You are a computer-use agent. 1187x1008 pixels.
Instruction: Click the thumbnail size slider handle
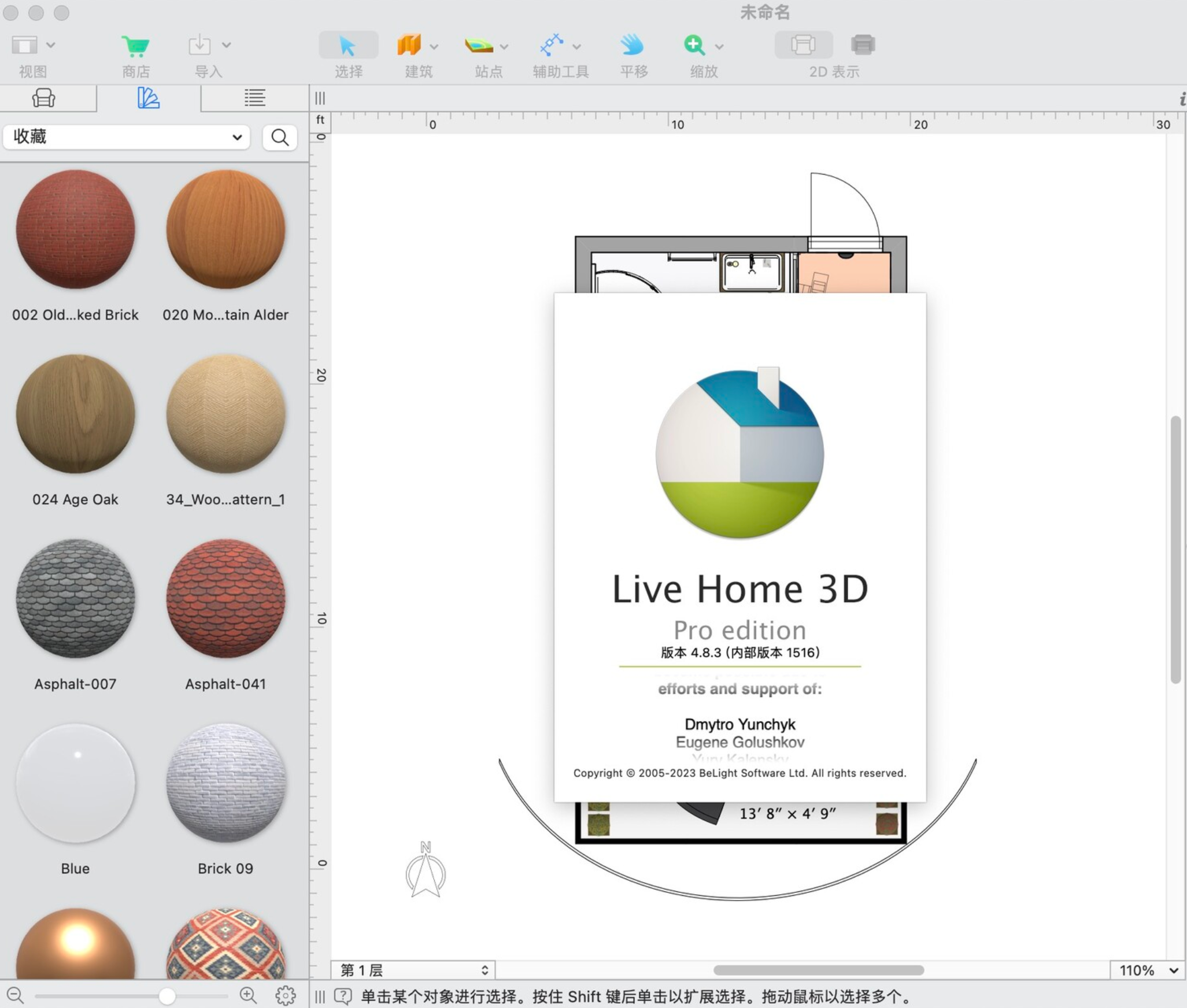tap(167, 995)
